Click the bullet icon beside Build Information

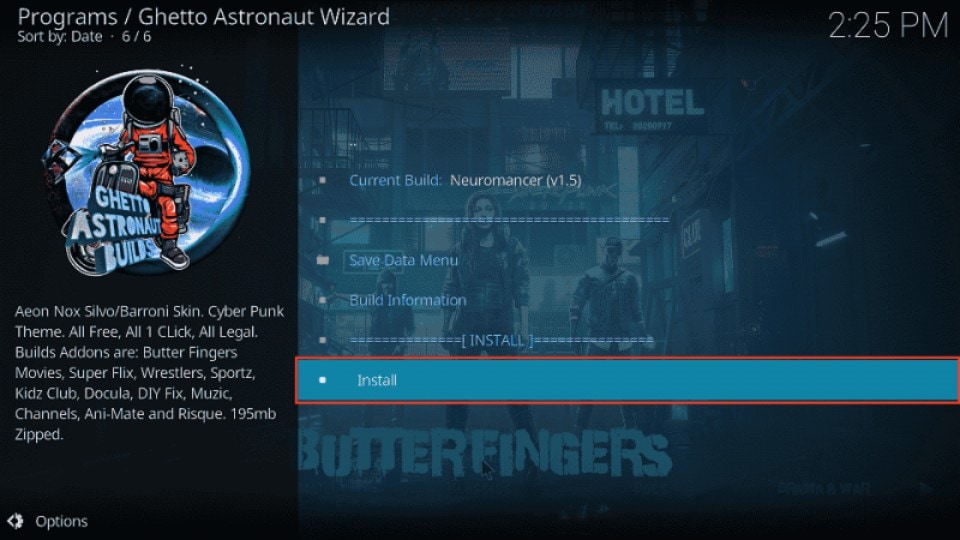tap(323, 300)
